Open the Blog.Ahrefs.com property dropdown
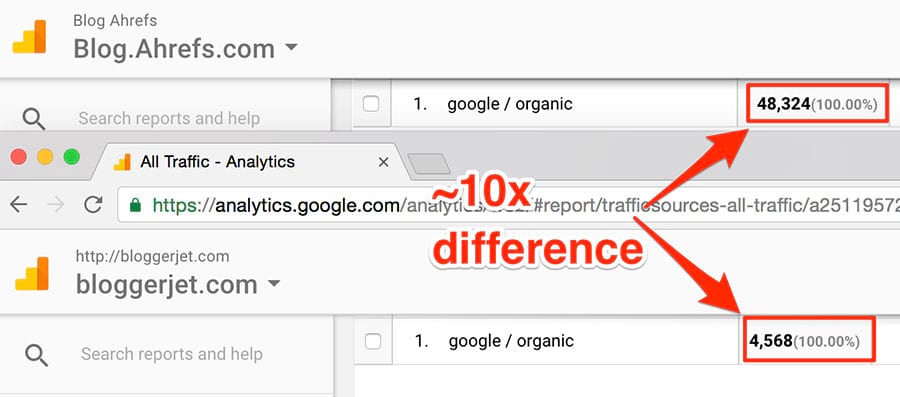The width and height of the screenshot is (900, 397). pos(292,46)
